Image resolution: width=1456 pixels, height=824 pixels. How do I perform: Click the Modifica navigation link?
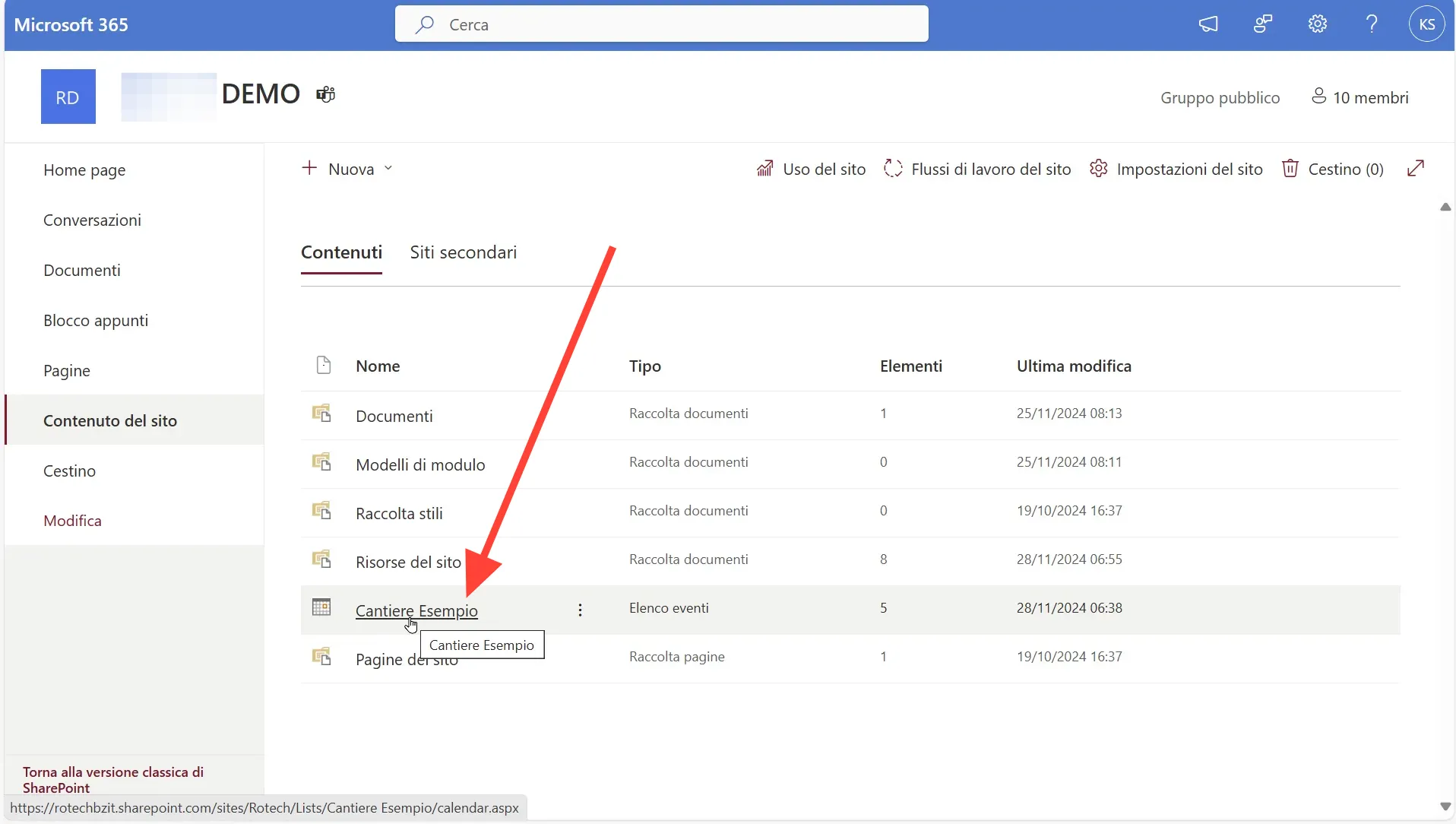(x=72, y=521)
